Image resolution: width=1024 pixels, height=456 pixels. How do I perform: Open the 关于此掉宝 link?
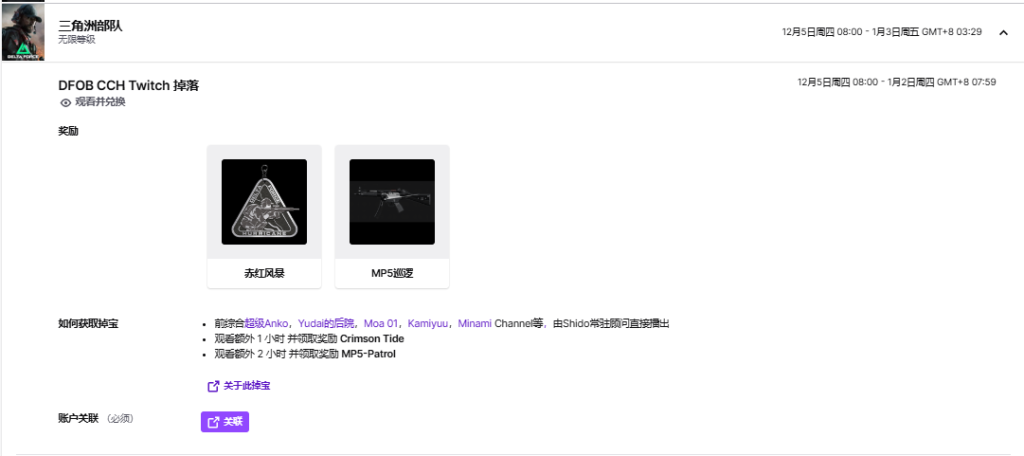click(247, 386)
